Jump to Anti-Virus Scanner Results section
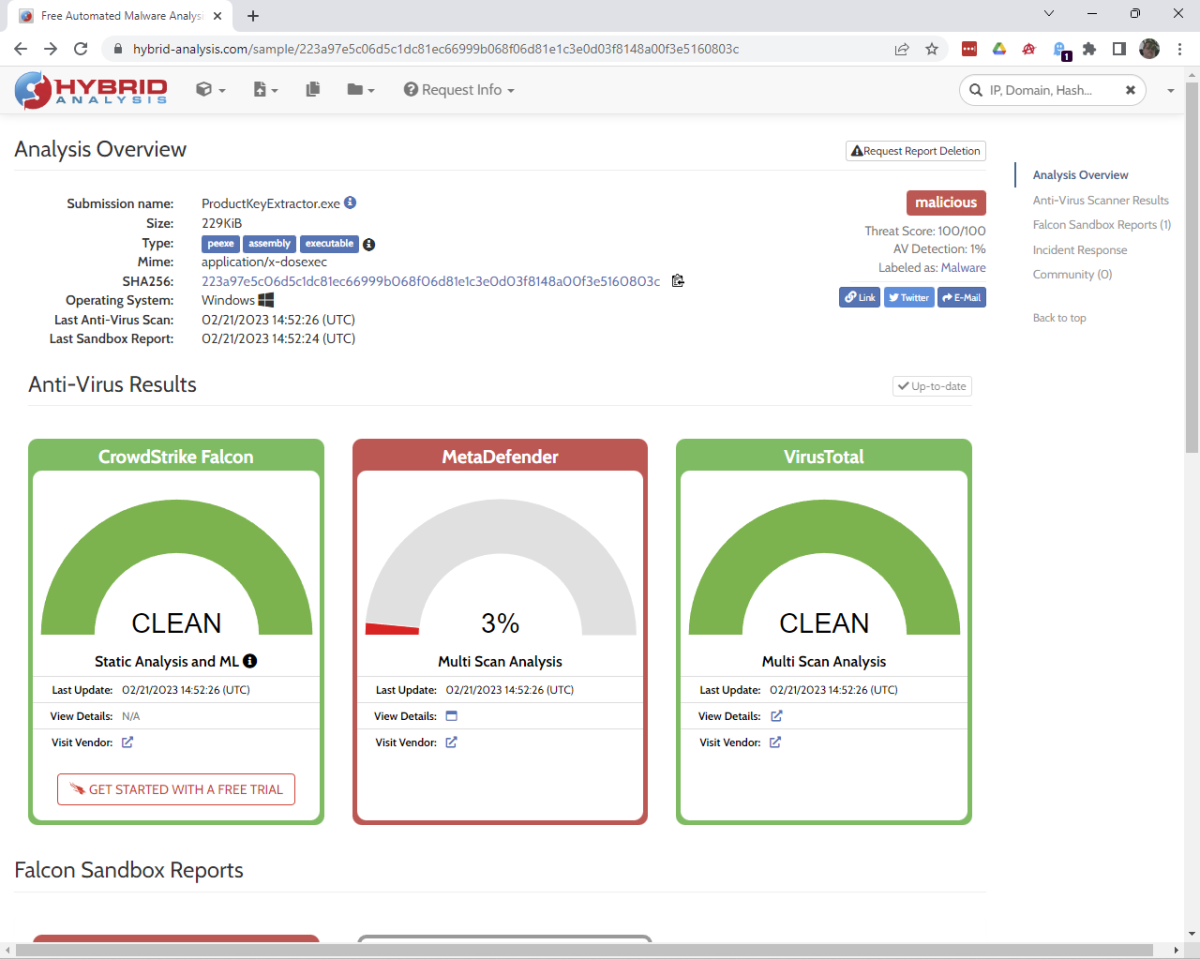 [x=1101, y=200]
